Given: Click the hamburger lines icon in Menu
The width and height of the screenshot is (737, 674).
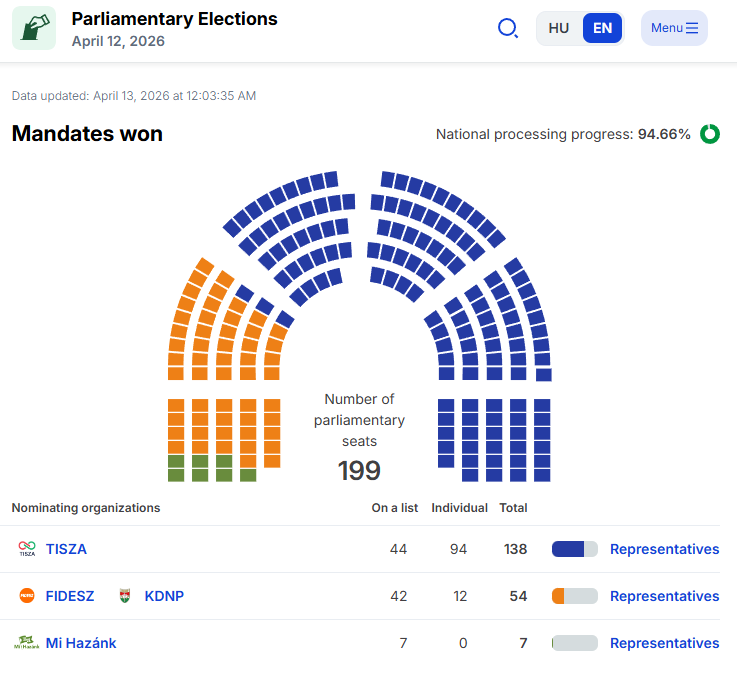Looking at the screenshot, I should pos(692,28).
